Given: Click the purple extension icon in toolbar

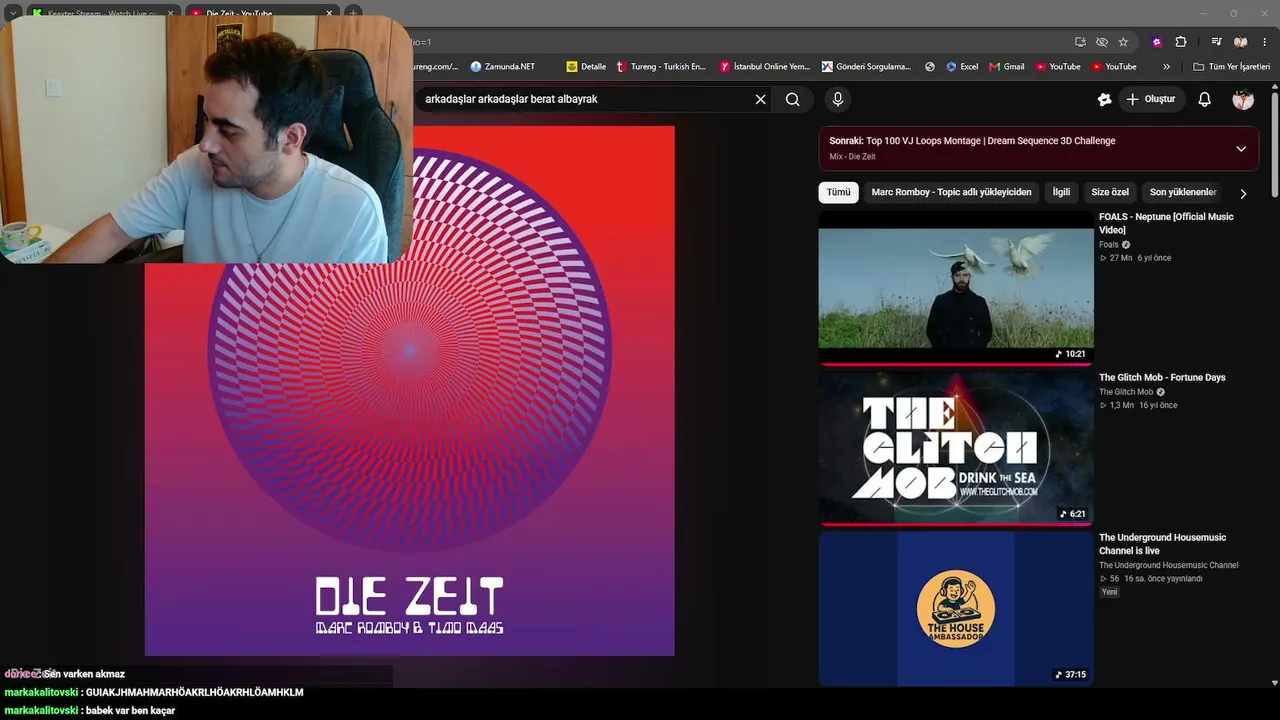Looking at the screenshot, I should (1157, 42).
